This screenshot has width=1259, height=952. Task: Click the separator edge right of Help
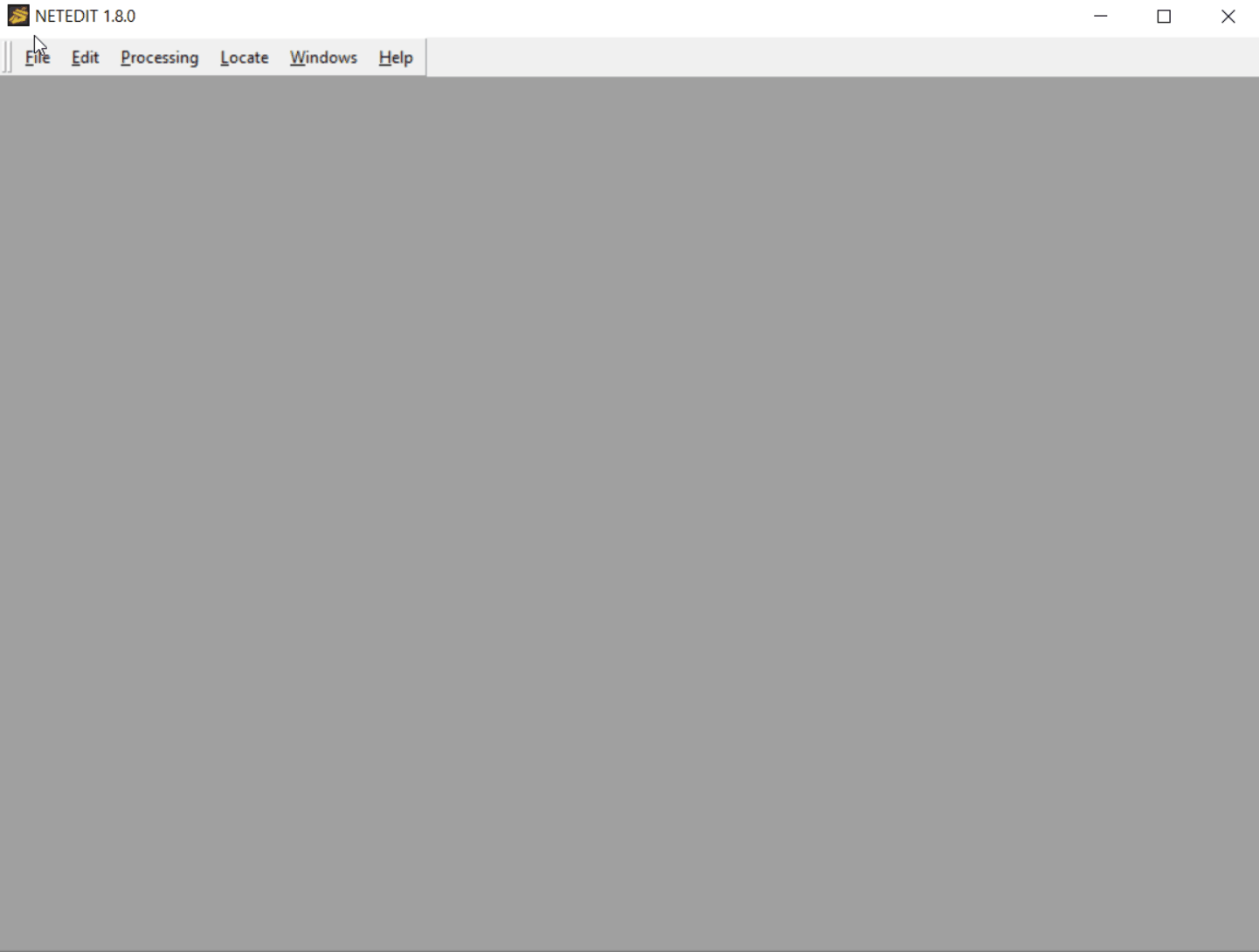(425, 58)
